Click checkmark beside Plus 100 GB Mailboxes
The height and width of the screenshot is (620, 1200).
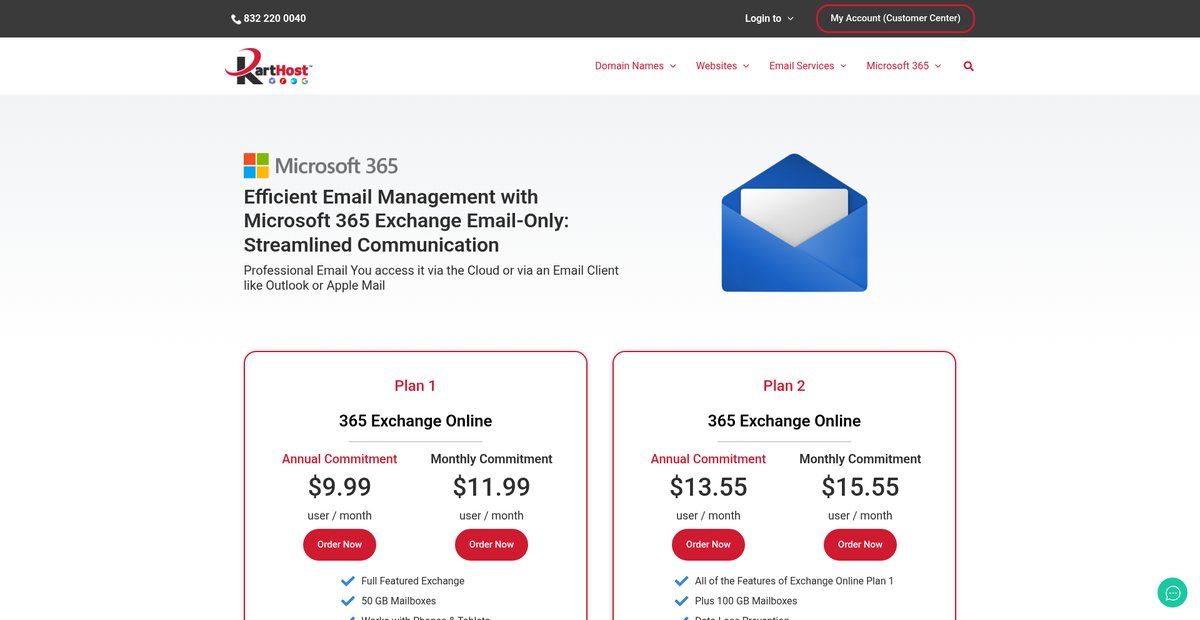(x=682, y=601)
